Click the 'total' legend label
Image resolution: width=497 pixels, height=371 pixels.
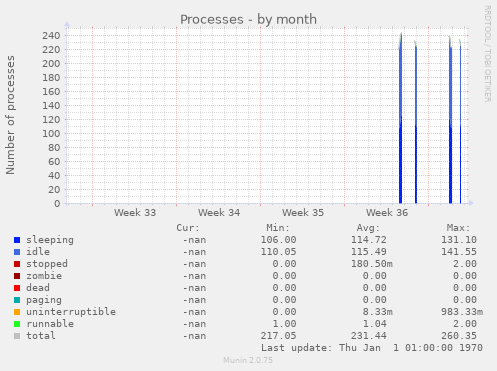[x=41, y=336]
